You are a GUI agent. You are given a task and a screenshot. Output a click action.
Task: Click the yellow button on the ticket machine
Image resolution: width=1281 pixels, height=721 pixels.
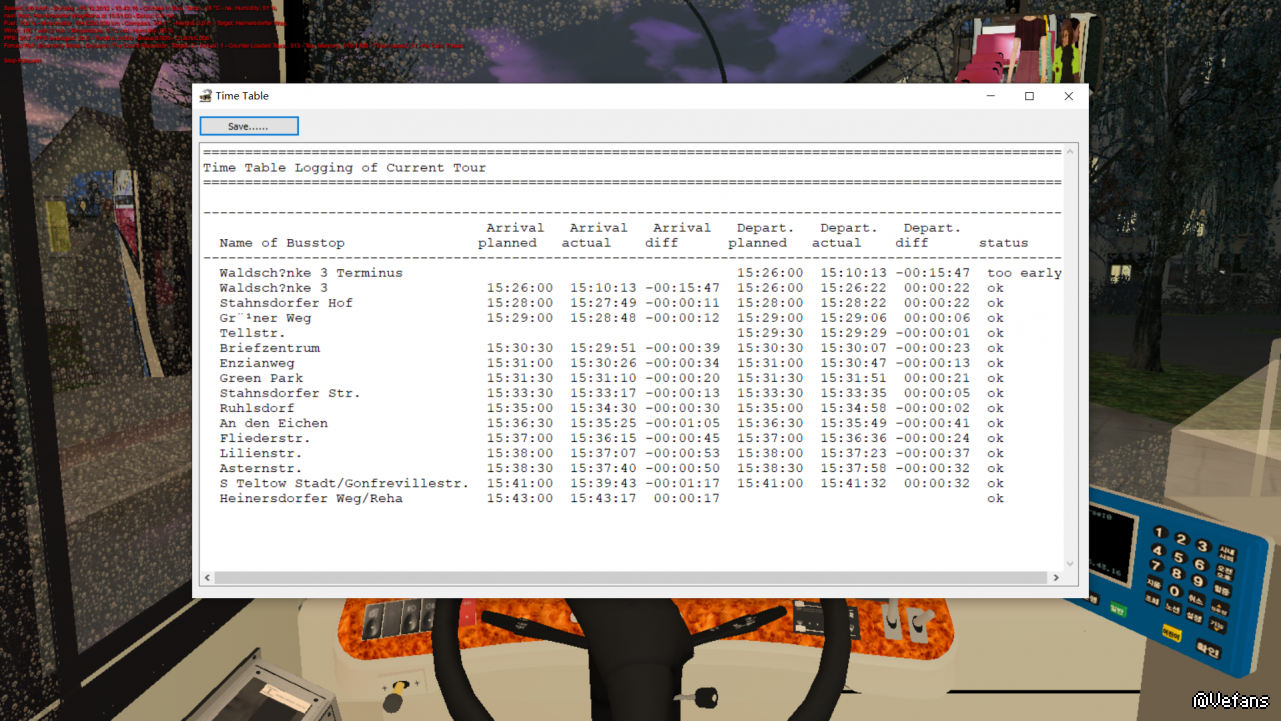tap(1171, 633)
